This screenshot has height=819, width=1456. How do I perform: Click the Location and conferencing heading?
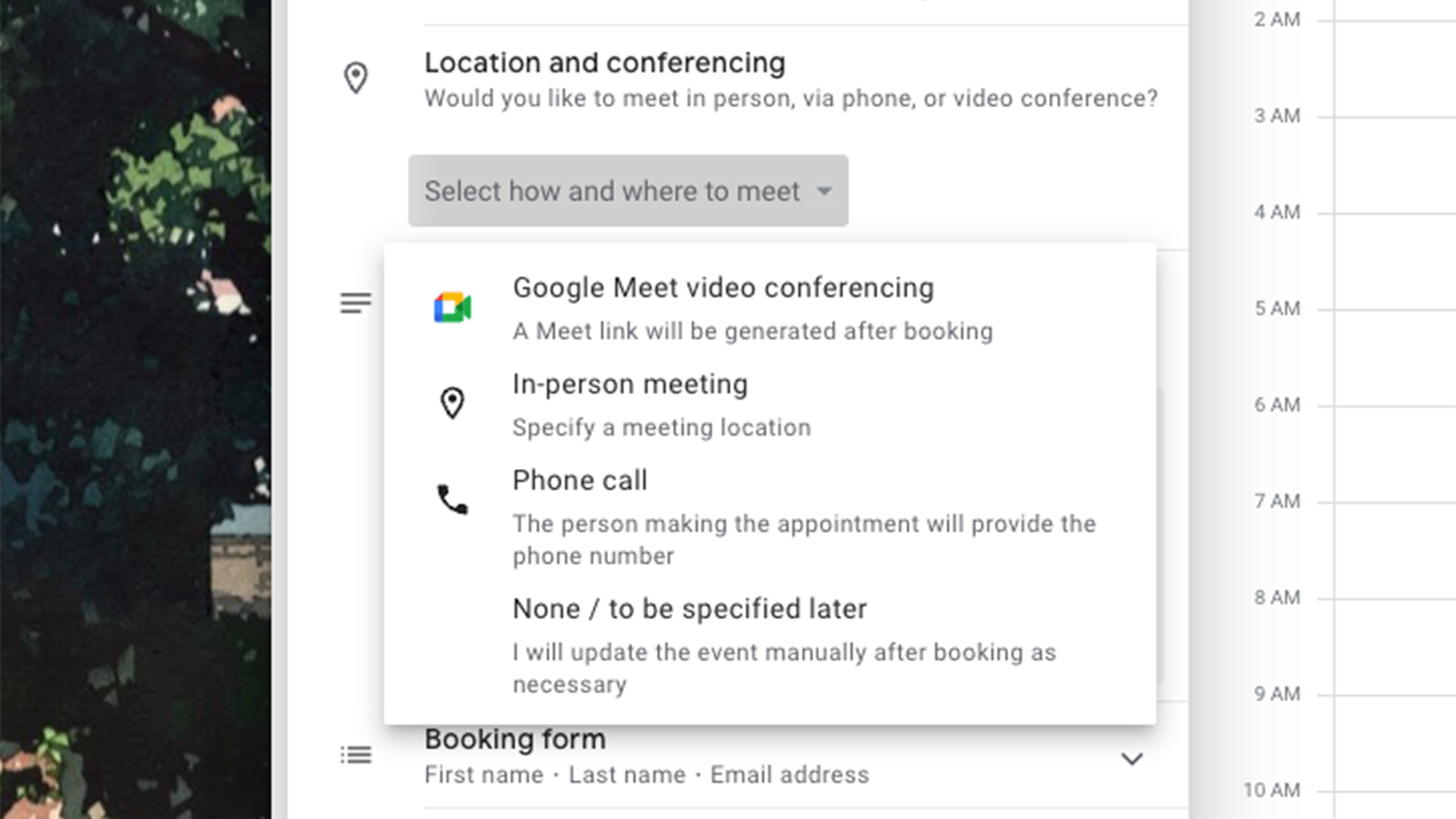pyautogui.click(x=604, y=63)
